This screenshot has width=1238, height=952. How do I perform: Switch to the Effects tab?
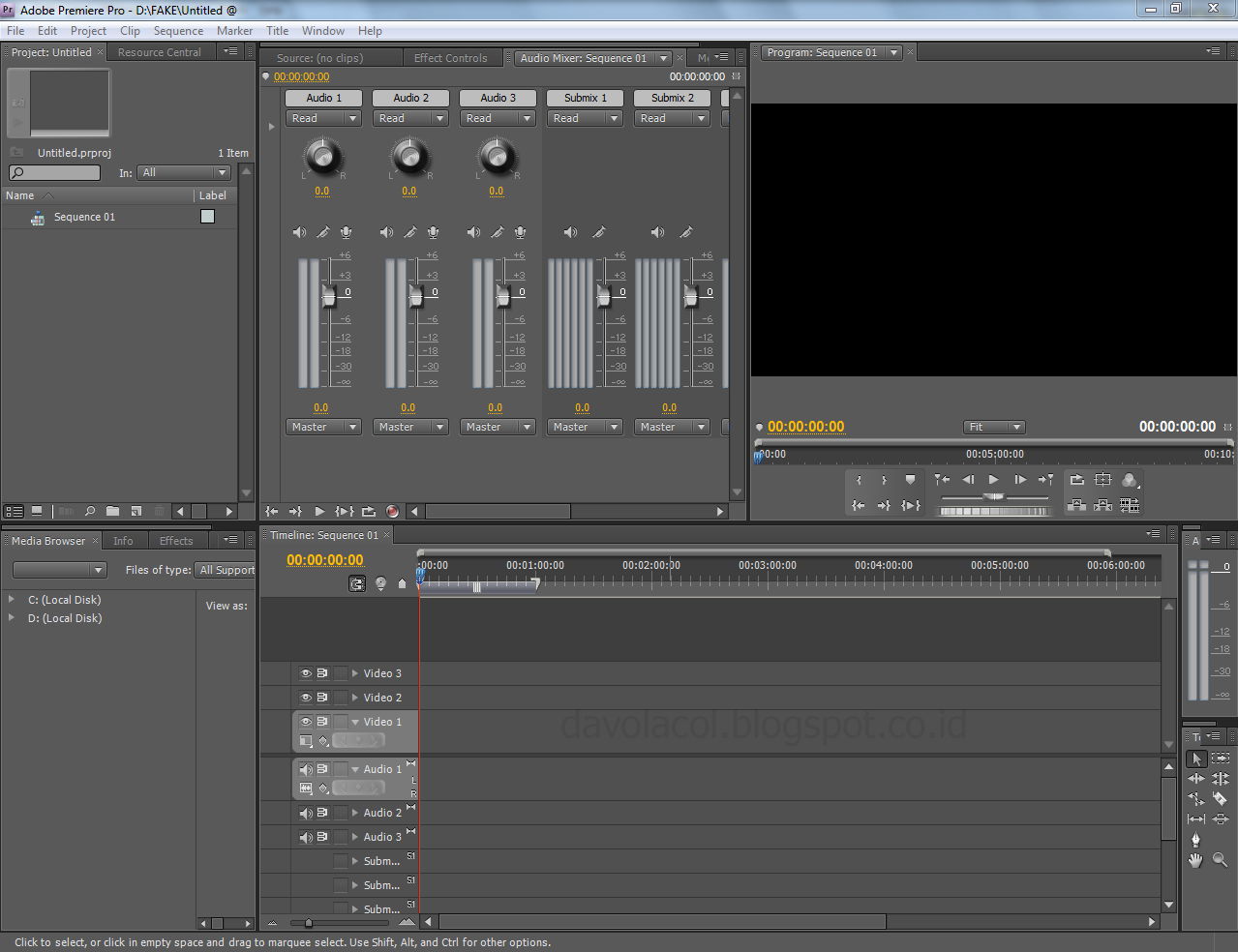click(176, 541)
